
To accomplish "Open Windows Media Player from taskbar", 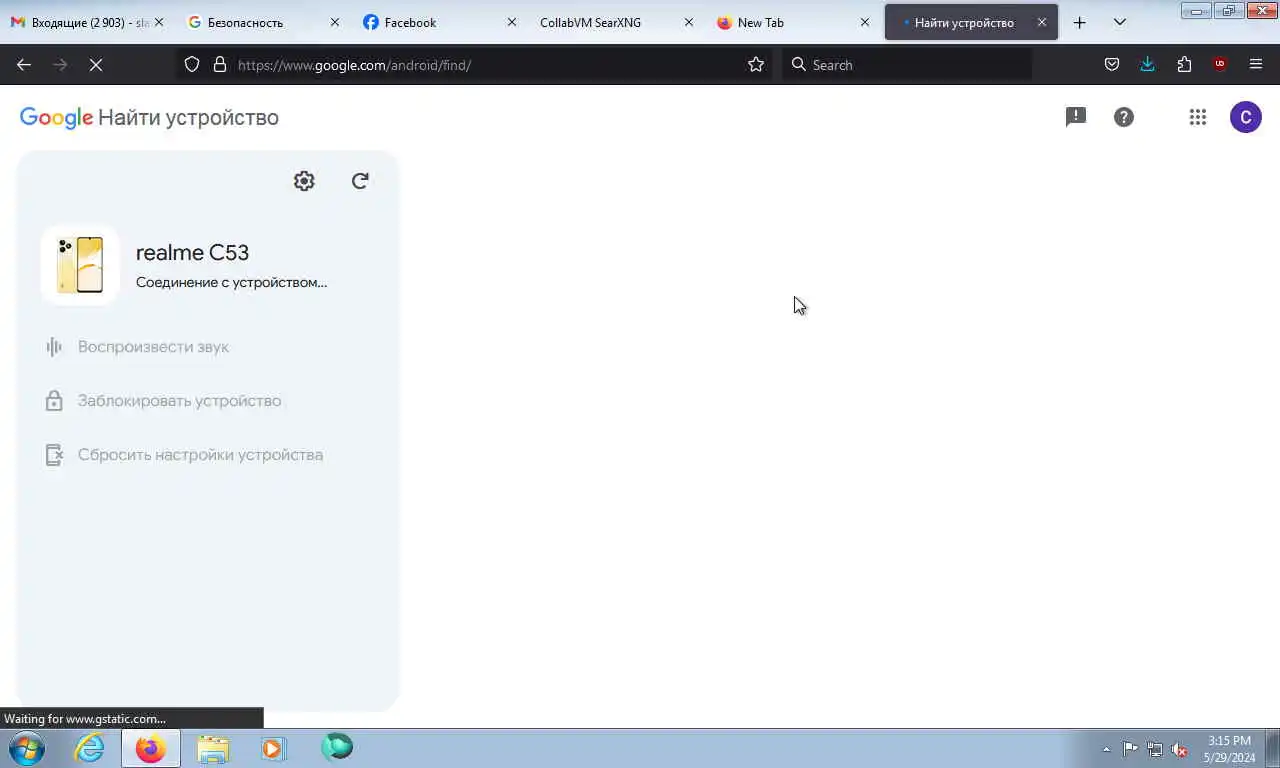I will [x=273, y=748].
